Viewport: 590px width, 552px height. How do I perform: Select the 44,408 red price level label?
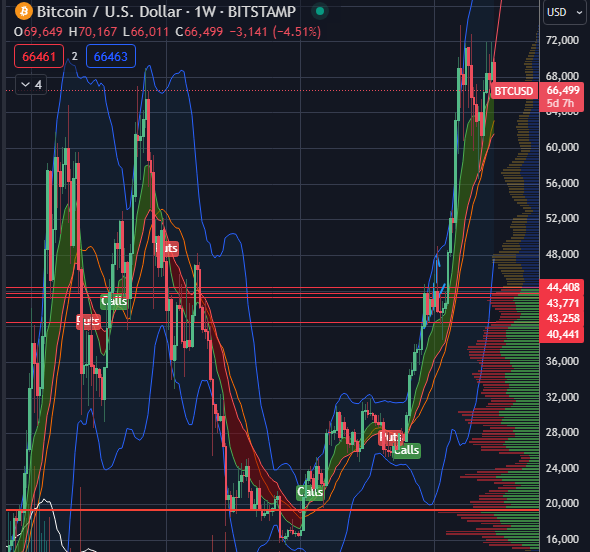(562, 287)
